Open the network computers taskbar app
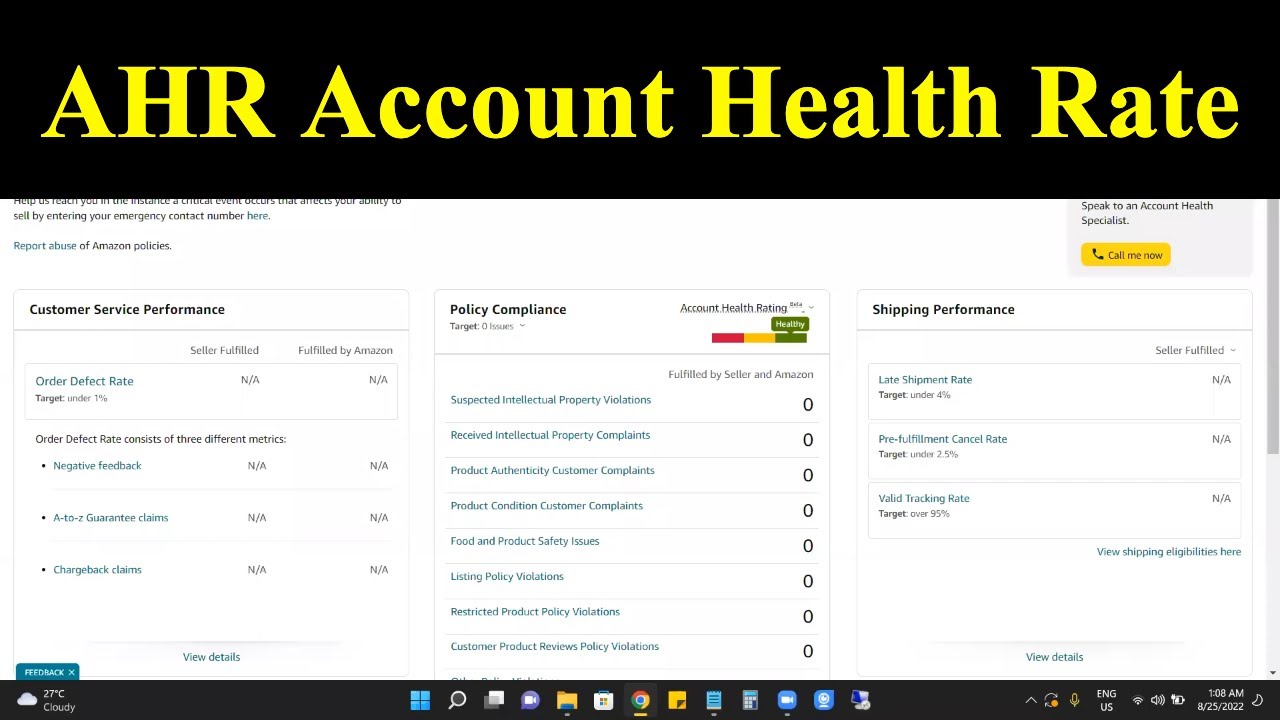Screen dimensions: 1280x720 (860, 700)
